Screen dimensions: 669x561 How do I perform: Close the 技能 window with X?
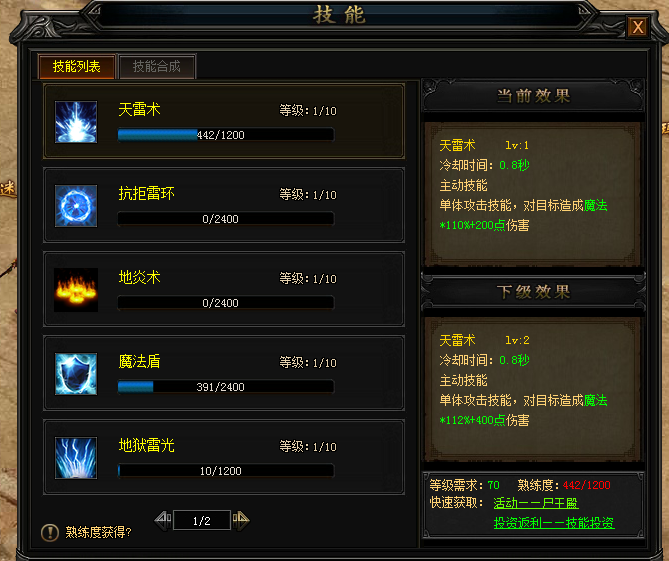point(637,27)
